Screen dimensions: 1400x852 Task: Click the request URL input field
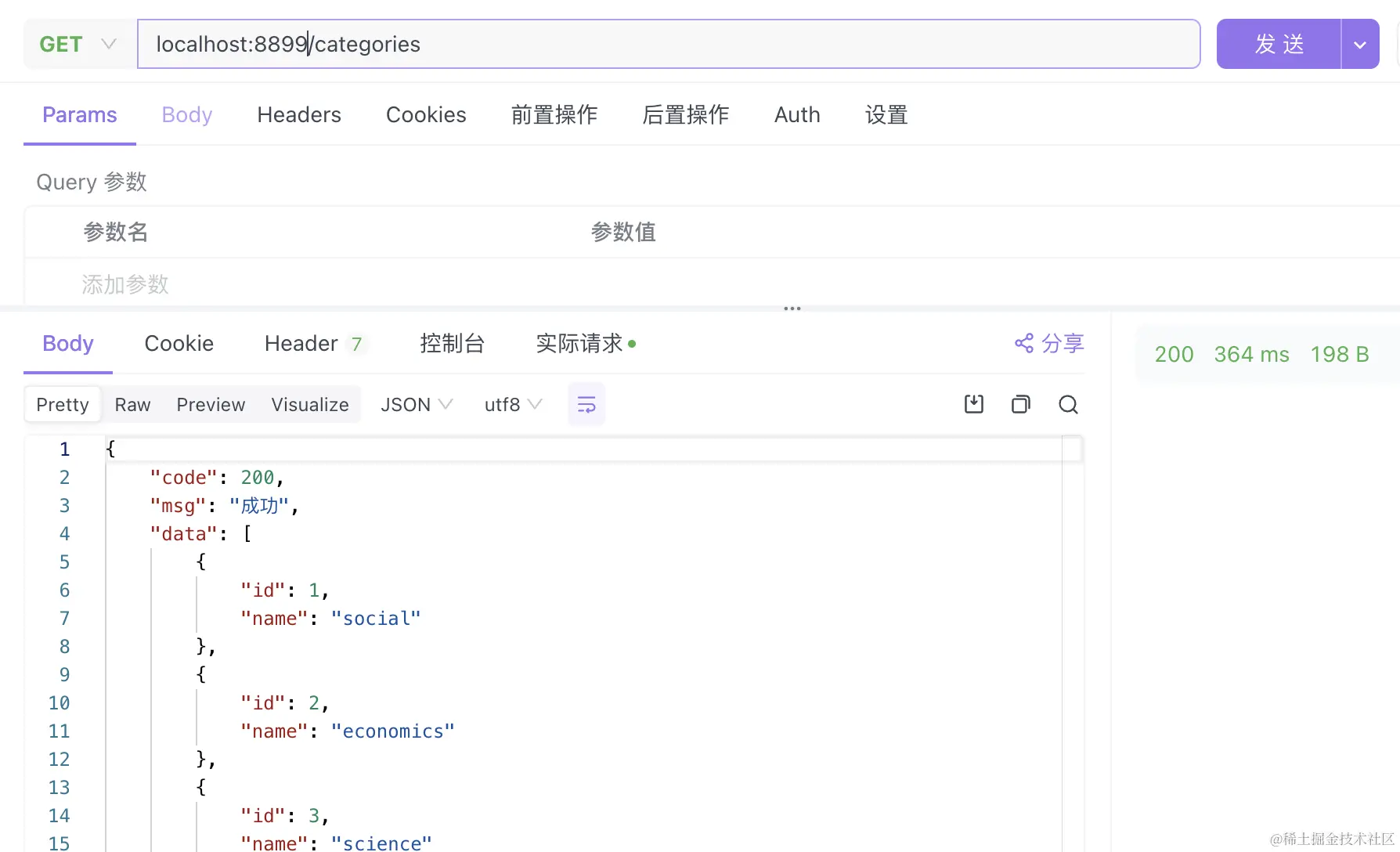point(669,44)
